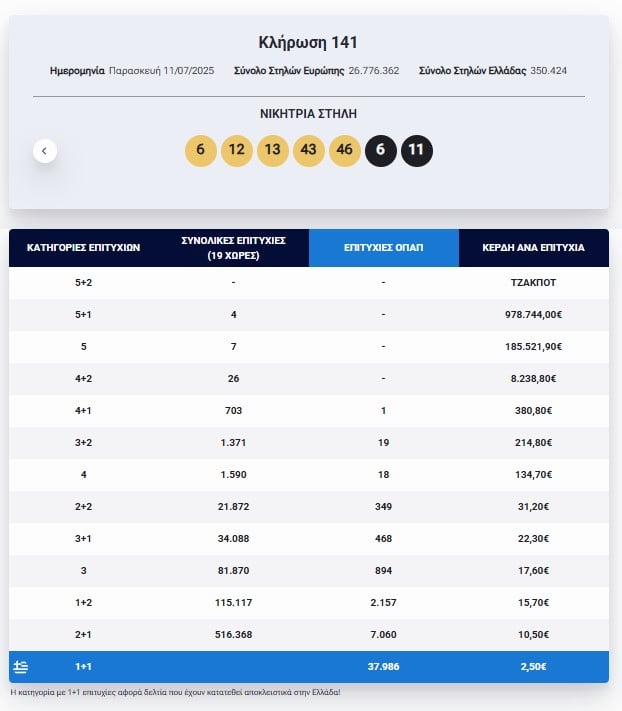This screenshot has height=711, width=622.
Task: Select the yellow ball number 46
Action: click(345, 151)
